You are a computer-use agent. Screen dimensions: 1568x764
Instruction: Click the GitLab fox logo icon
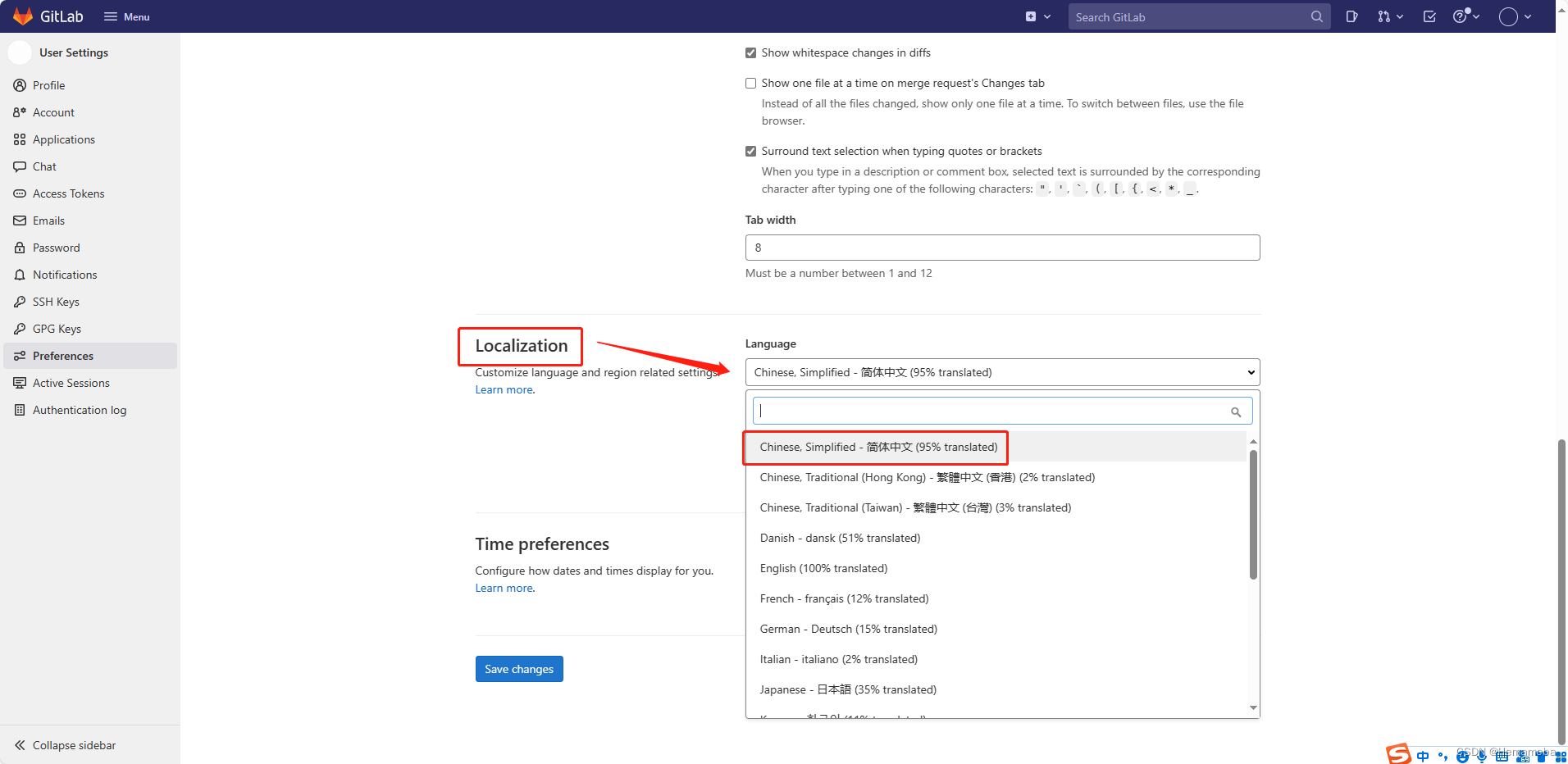point(23,16)
